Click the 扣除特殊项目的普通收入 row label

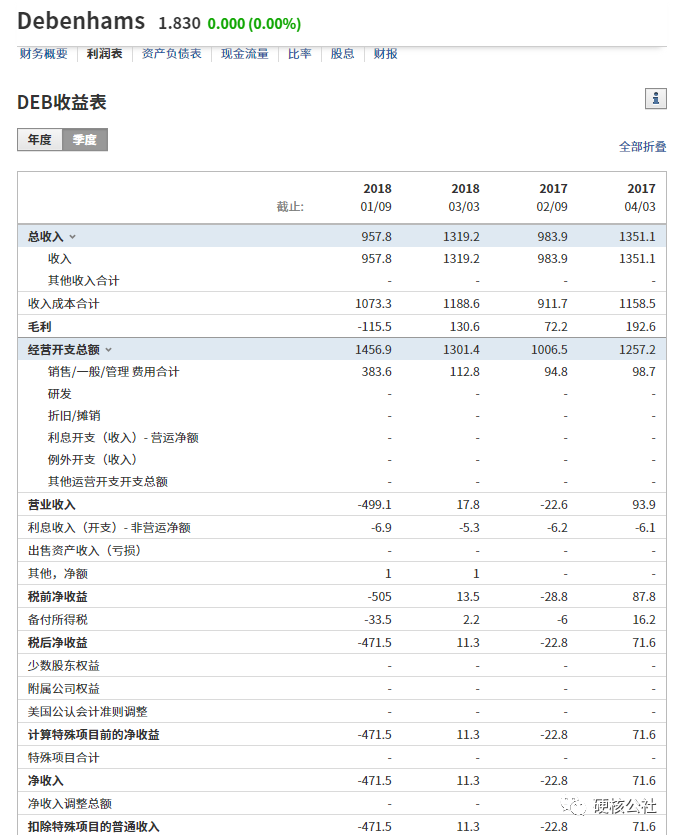pyautogui.click(x=94, y=826)
